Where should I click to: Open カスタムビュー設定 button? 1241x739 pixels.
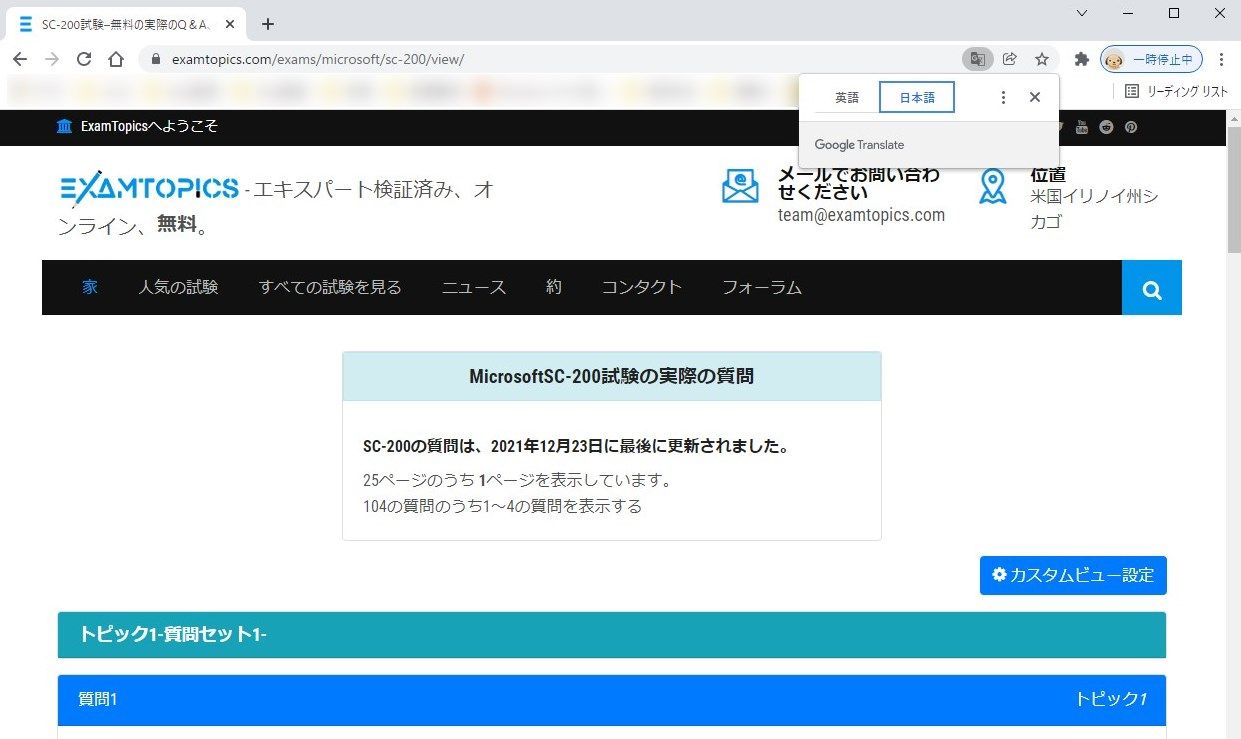click(x=1072, y=575)
